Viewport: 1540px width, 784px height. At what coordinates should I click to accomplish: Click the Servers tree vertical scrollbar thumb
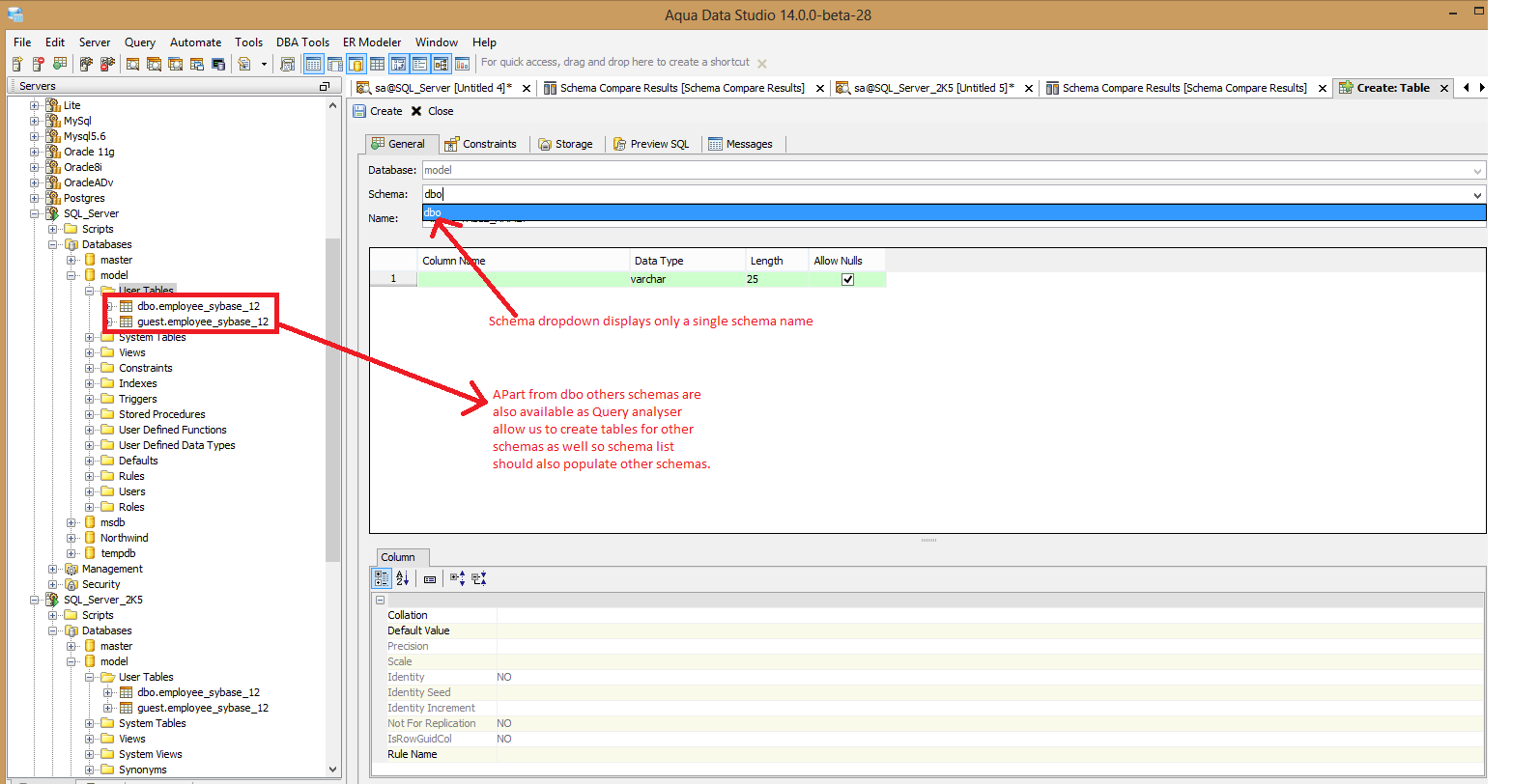[x=333, y=399]
